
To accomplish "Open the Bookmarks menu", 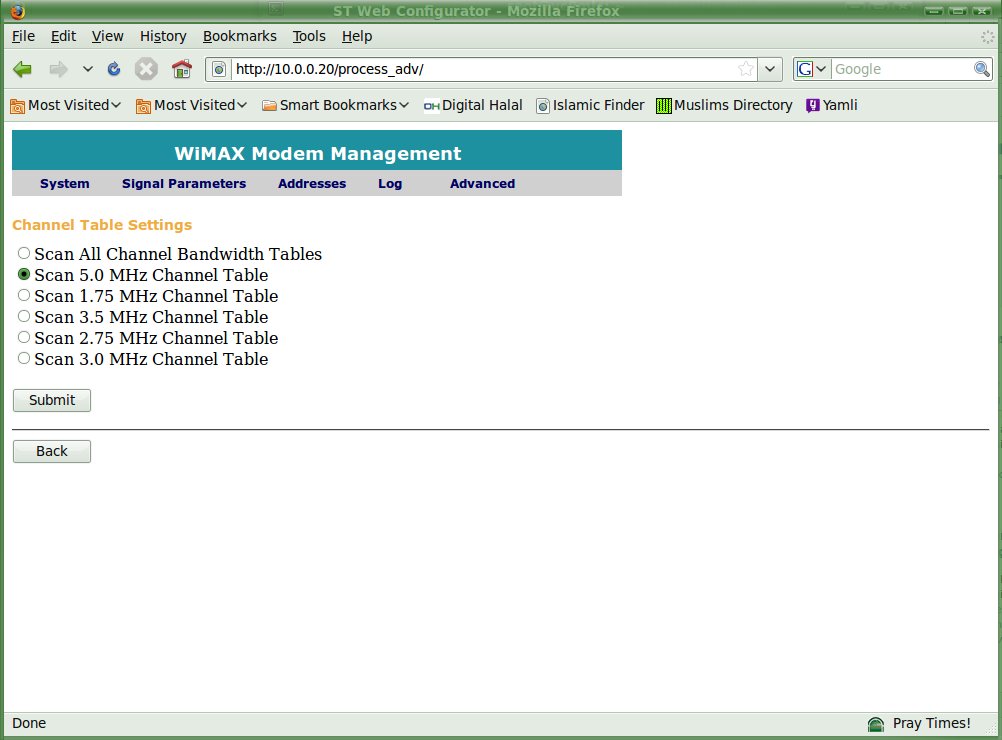I will tap(239, 36).
